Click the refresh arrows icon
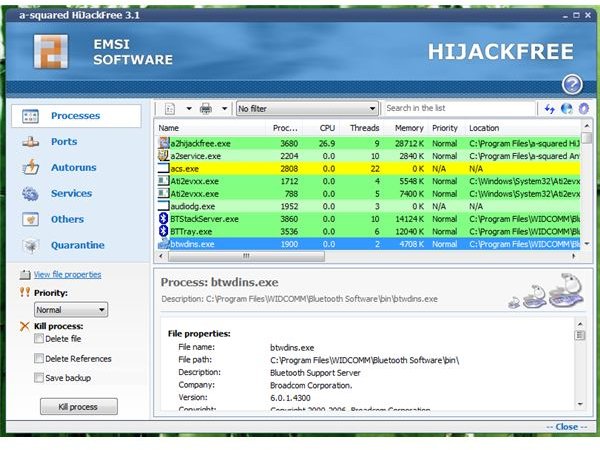The image size is (600, 450). click(550, 109)
